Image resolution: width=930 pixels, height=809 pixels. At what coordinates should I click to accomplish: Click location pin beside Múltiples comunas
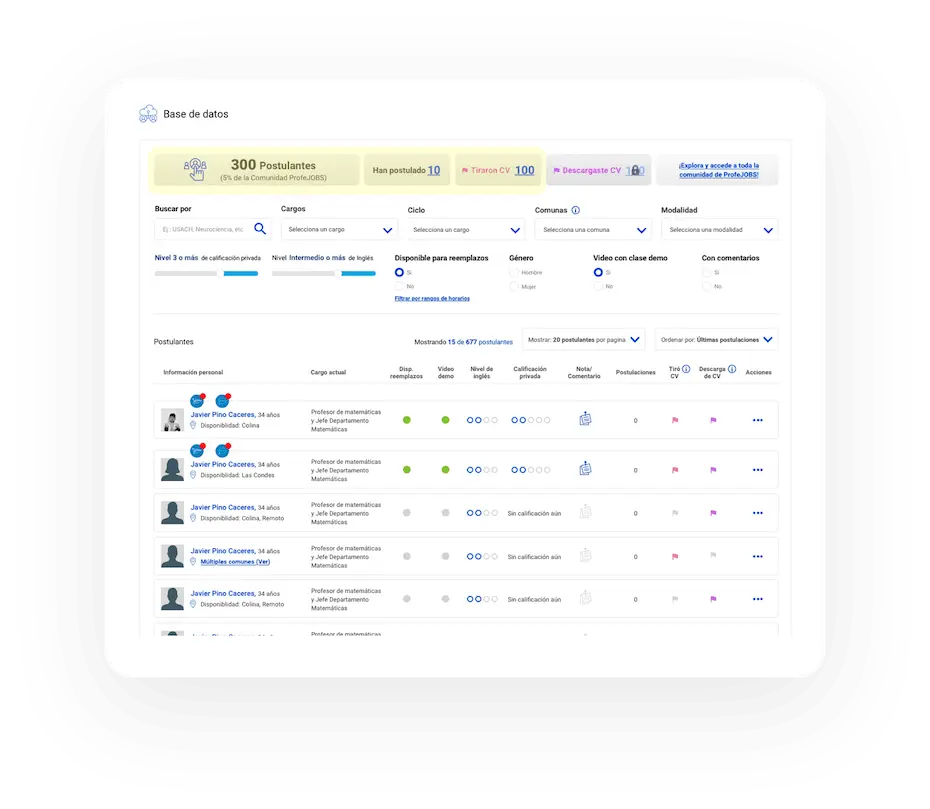pyautogui.click(x=193, y=562)
